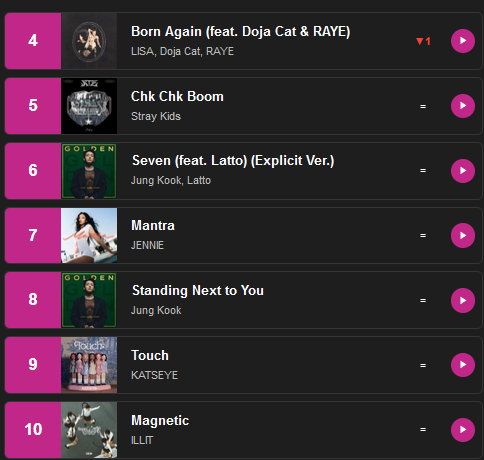Play Seven (feat. Latto) track
The width and height of the screenshot is (484, 460).
pyautogui.click(x=463, y=171)
